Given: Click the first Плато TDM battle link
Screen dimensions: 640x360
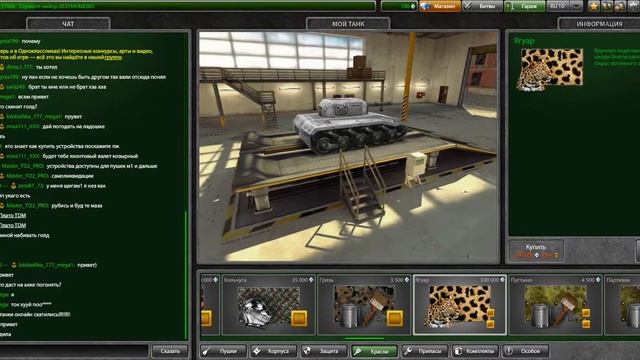Looking at the screenshot, I should coord(13,216).
